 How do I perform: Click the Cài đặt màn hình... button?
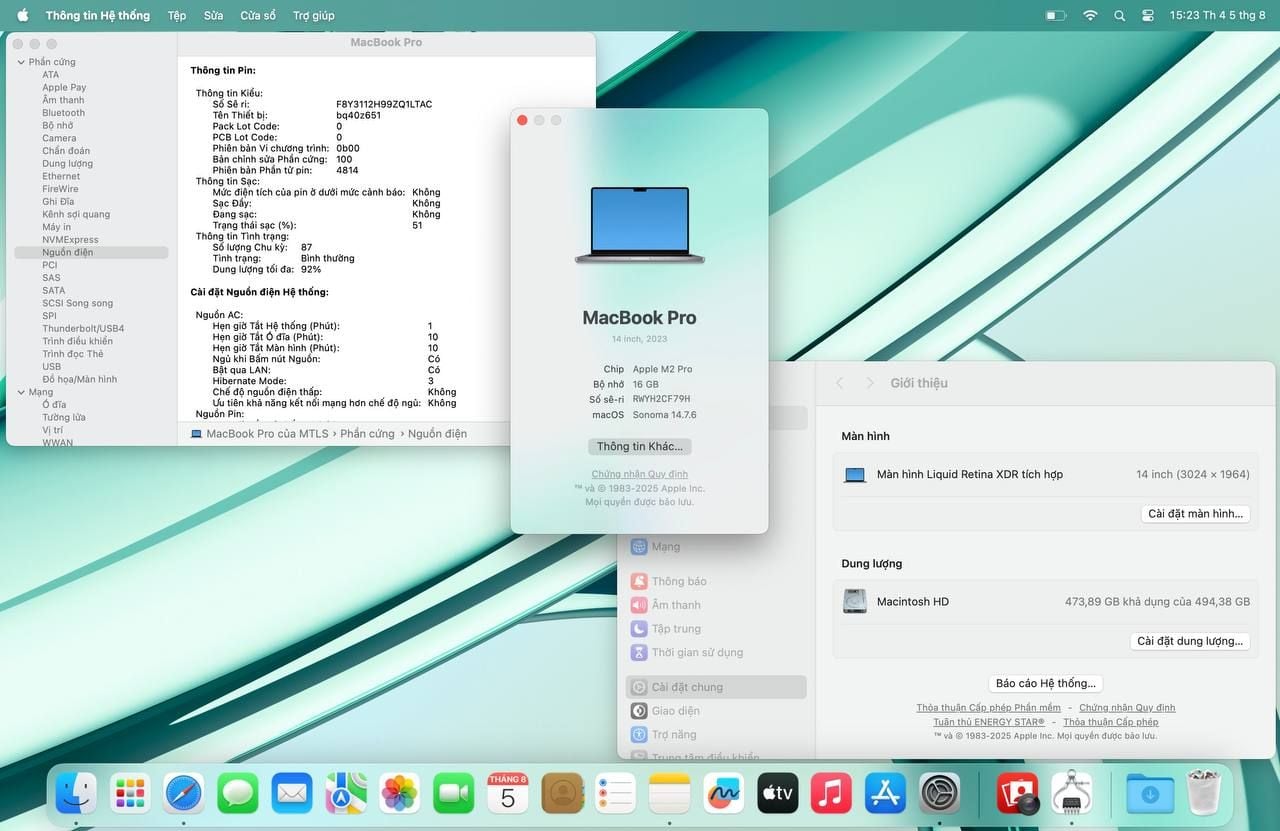(x=1196, y=514)
